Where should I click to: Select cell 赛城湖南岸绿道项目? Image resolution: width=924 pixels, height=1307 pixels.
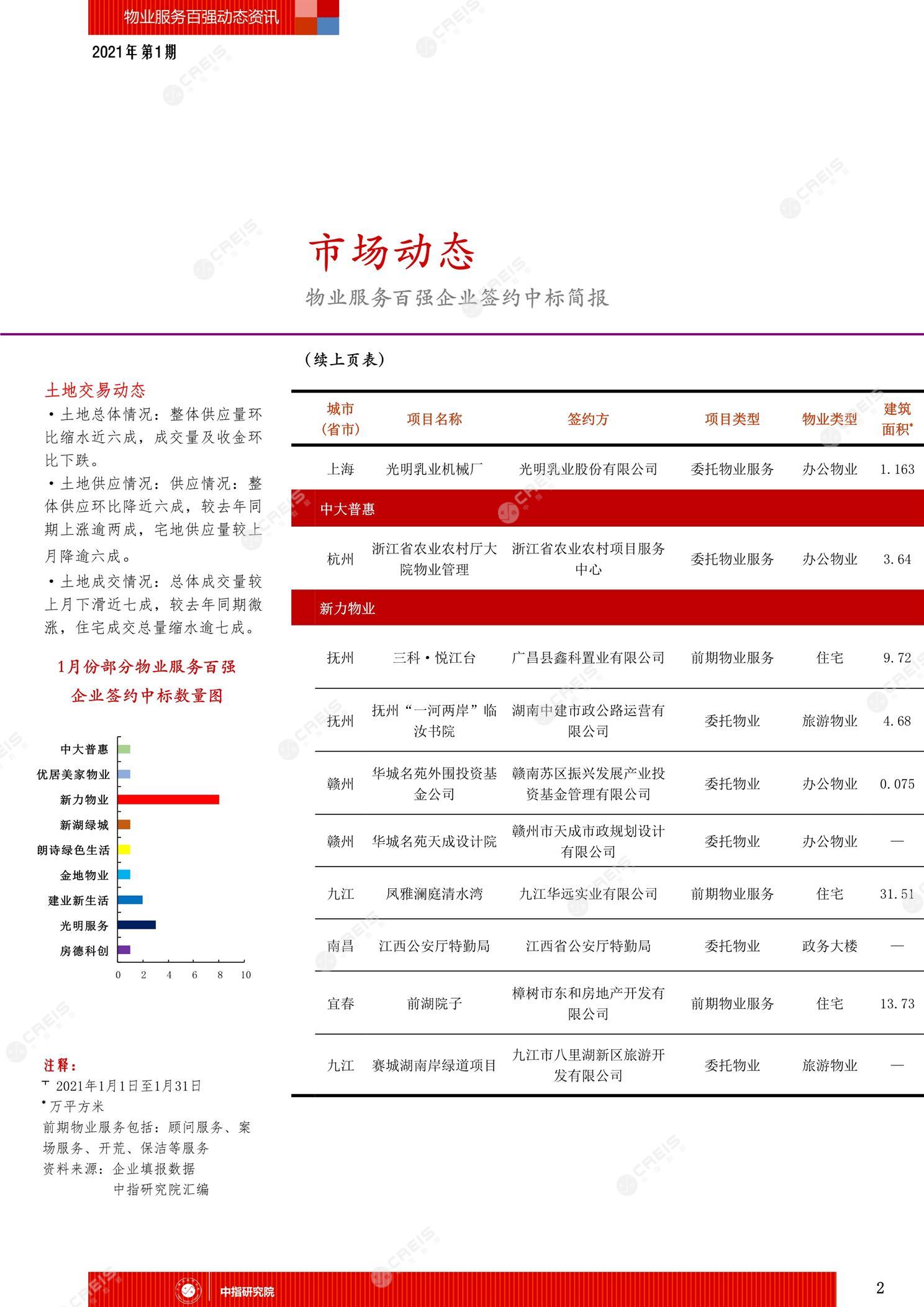(435, 1066)
